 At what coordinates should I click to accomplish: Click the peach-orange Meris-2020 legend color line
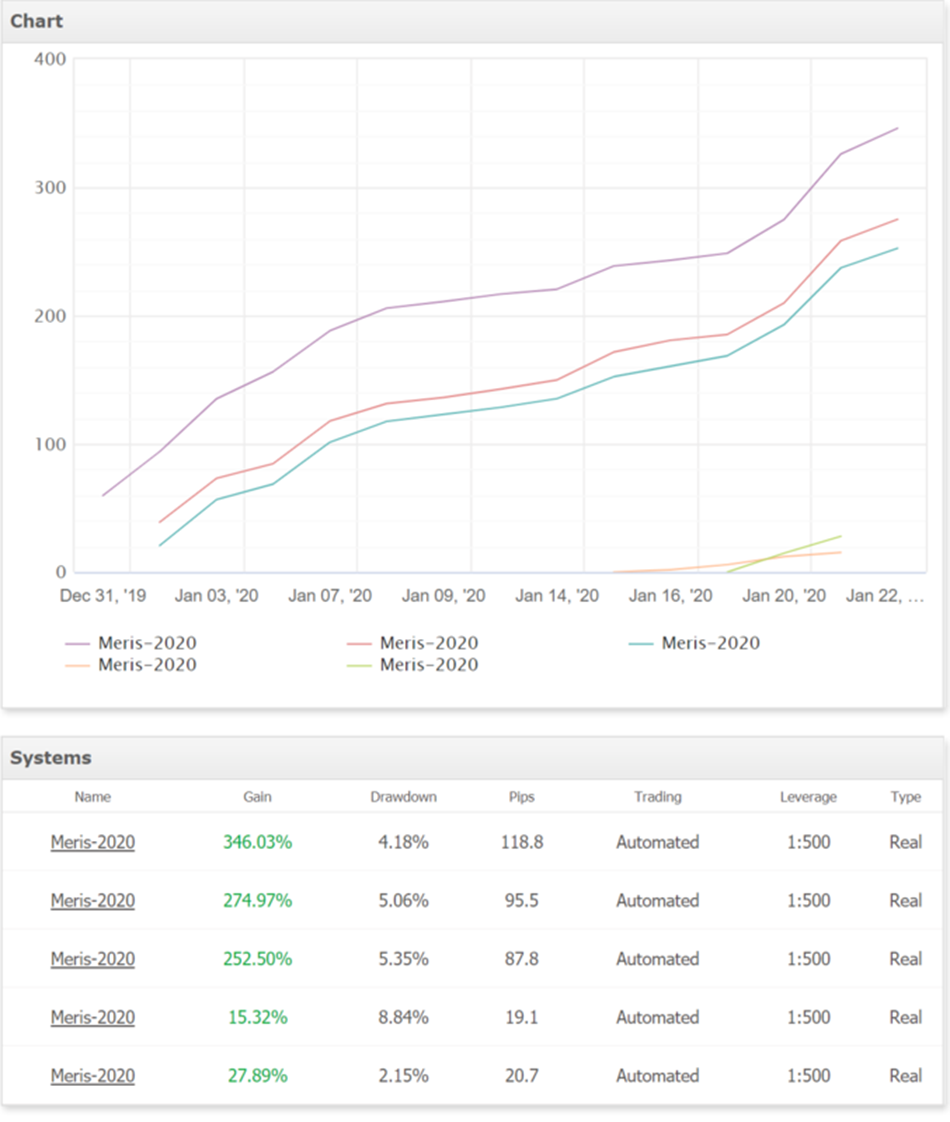click(77, 665)
